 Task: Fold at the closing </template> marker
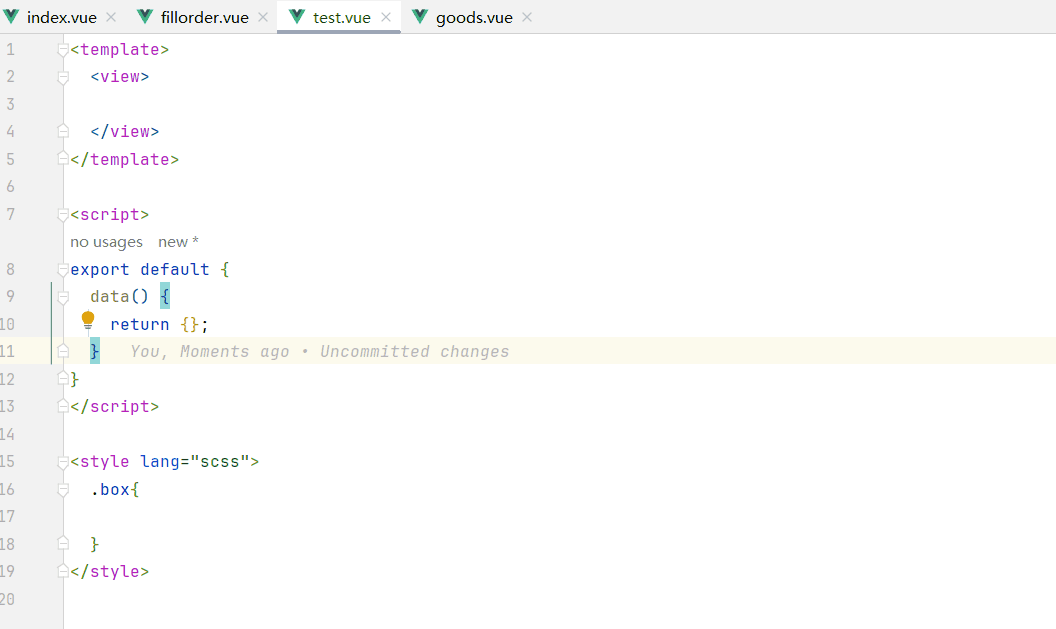pyautogui.click(x=63, y=159)
